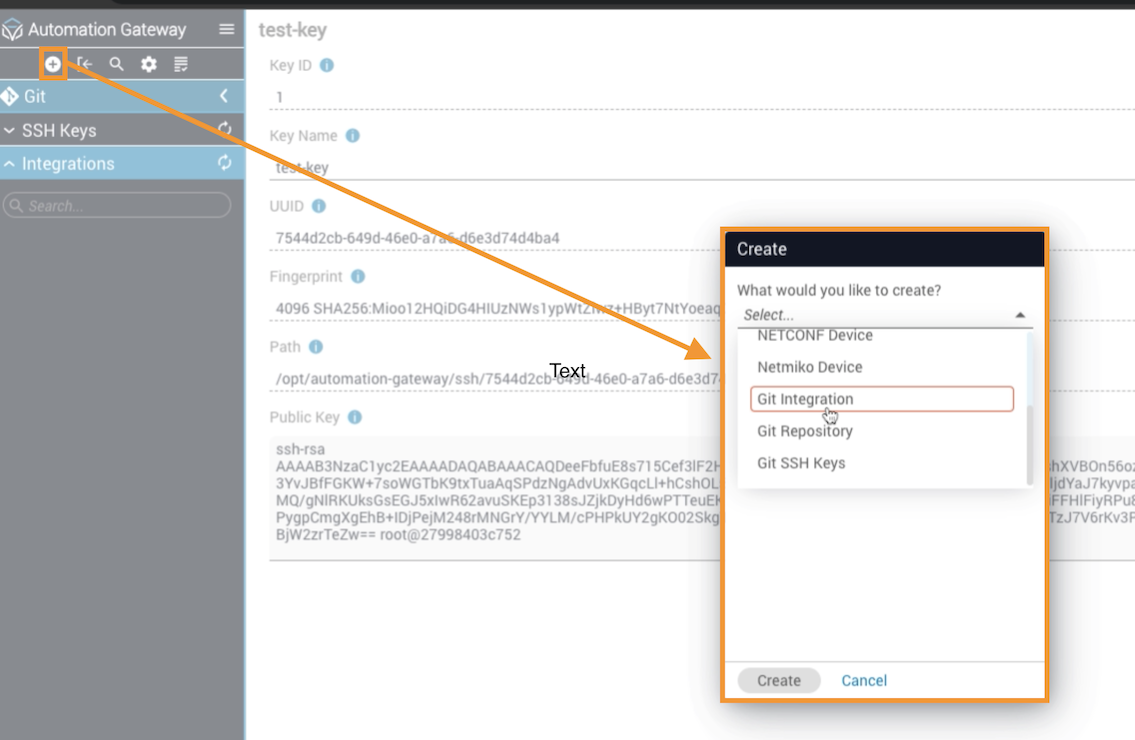Screen dimensions: 1135x740
Task: Click the Fingerprint SHA256 value
Action: (x=498, y=308)
